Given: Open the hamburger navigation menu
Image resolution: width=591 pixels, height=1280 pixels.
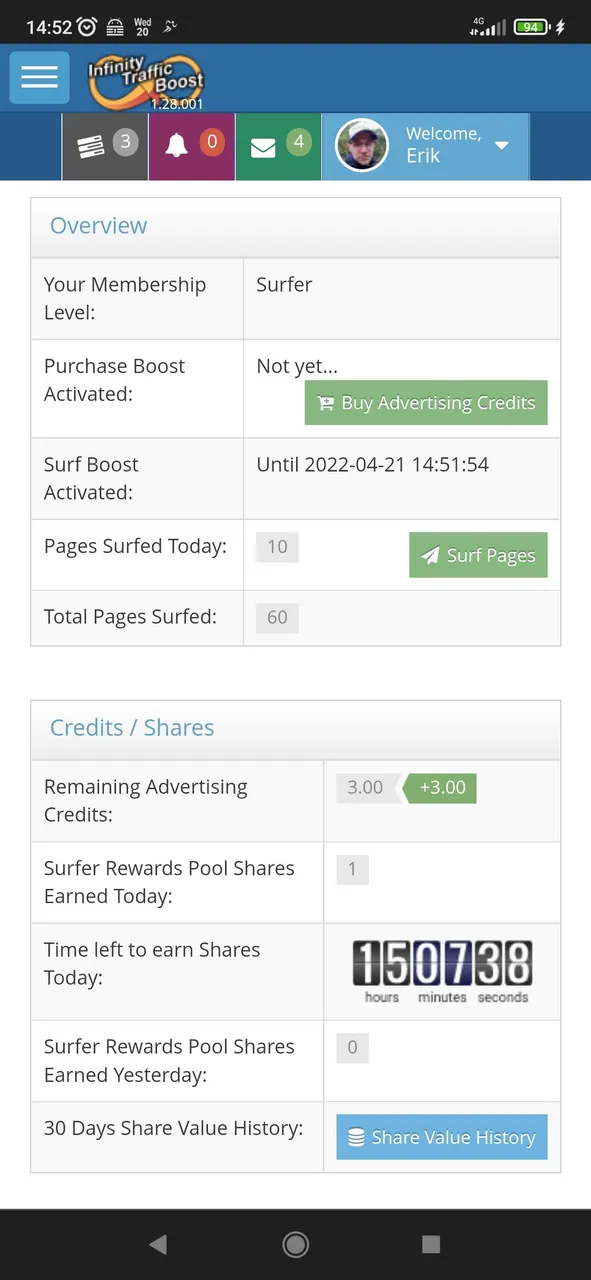Looking at the screenshot, I should tap(39, 77).
